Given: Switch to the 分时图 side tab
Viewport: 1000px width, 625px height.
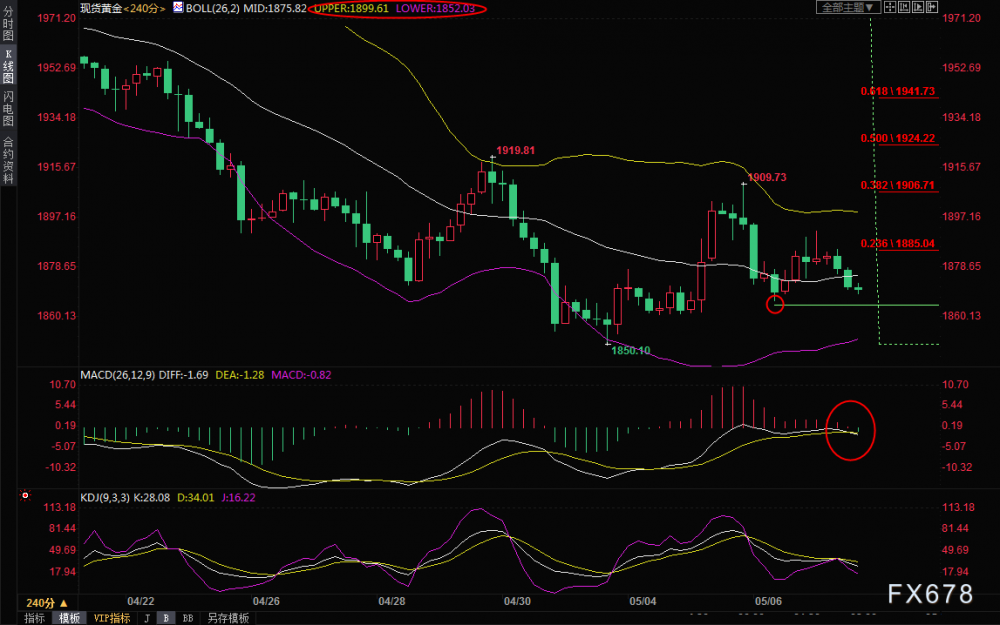Looking at the screenshot, I should 8,23.
